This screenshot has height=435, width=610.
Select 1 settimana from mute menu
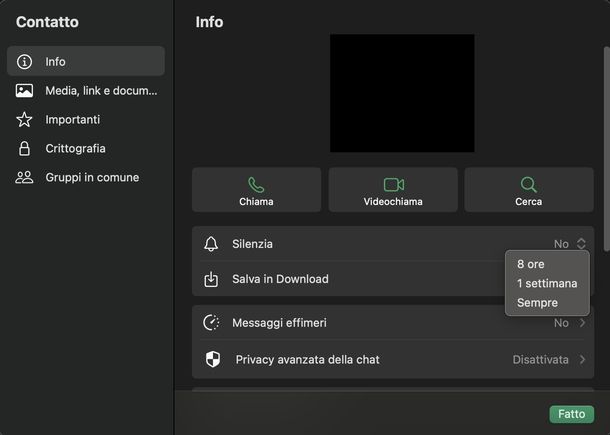coord(546,284)
